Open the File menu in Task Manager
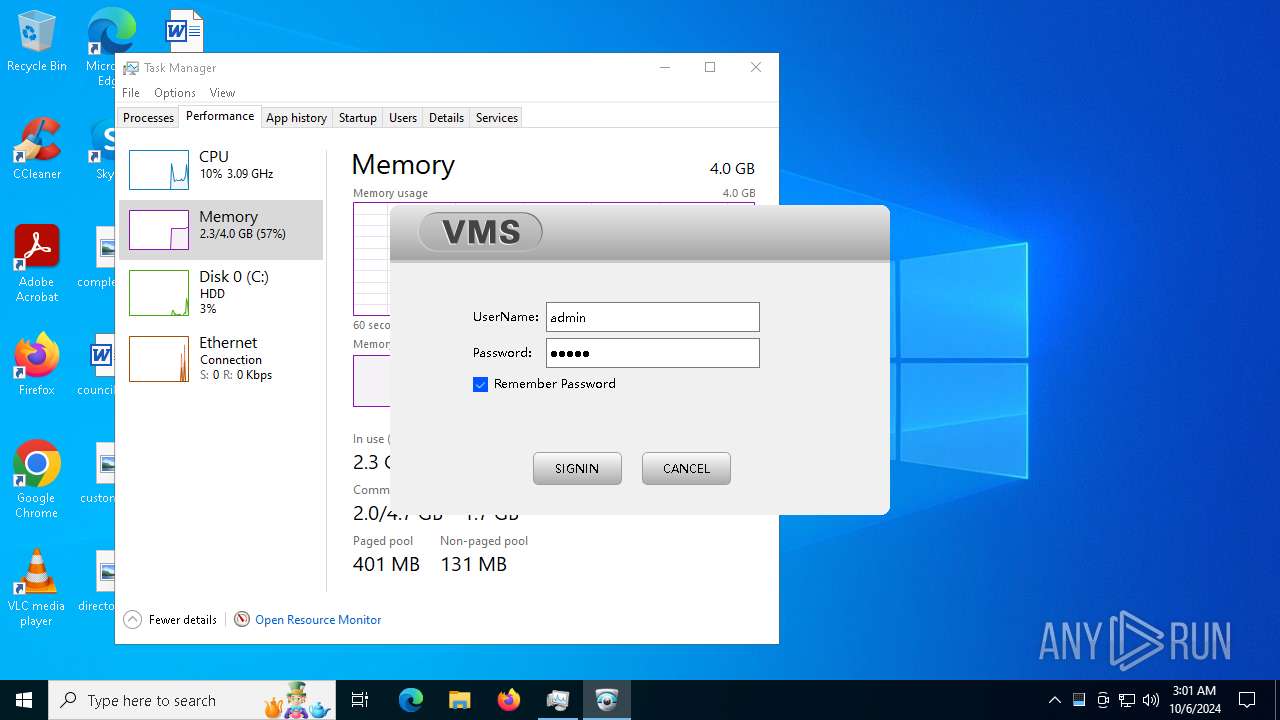Viewport: 1280px width, 720px height. 131,93
